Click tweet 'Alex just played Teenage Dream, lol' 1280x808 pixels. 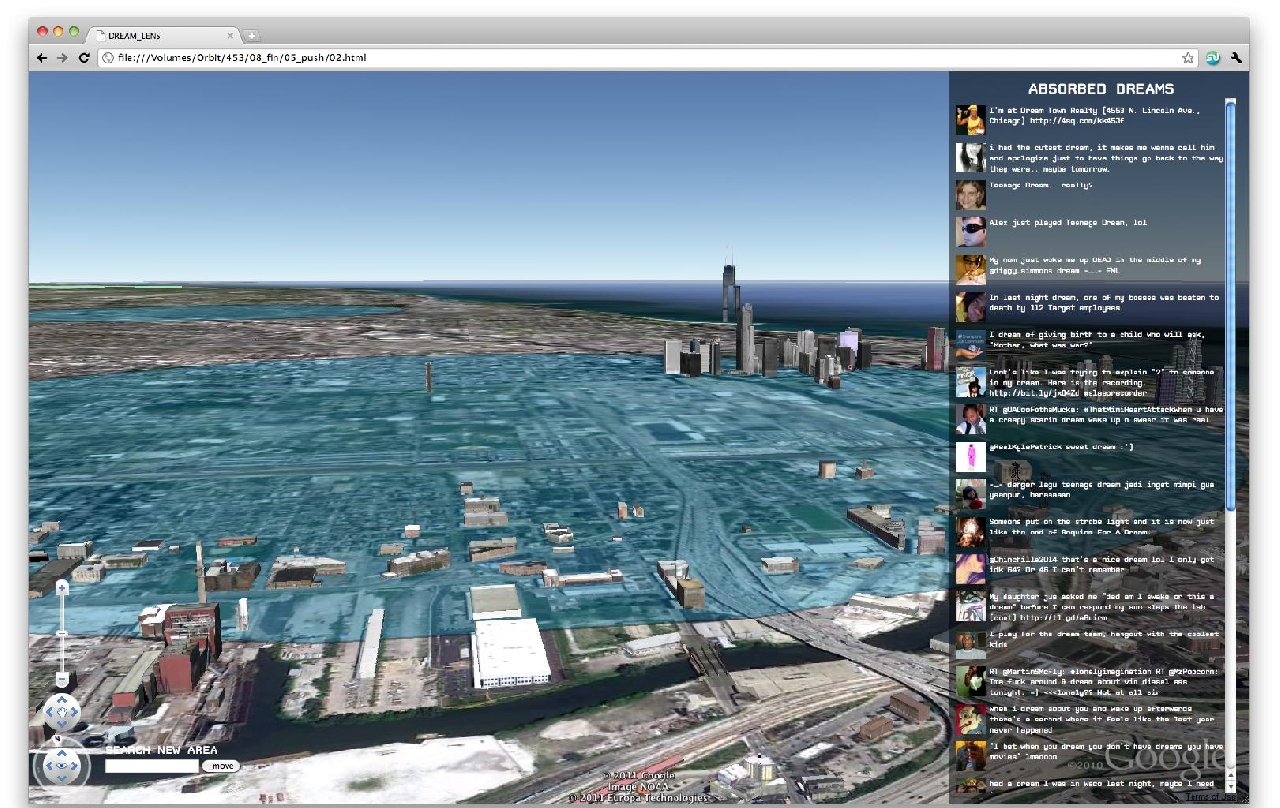pyautogui.click(x=1068, y=223)
